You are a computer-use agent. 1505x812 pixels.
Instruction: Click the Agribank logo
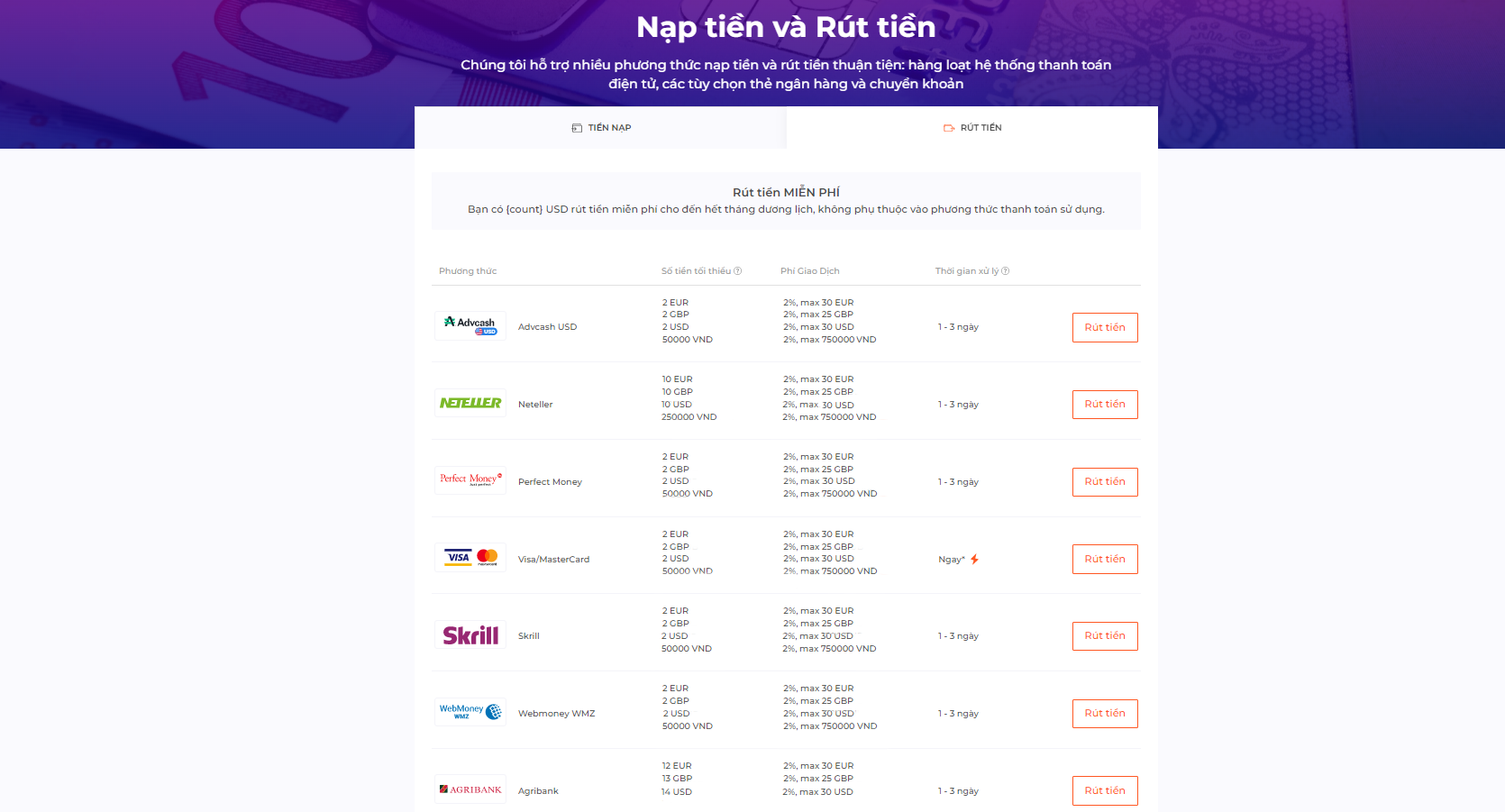pyautogui.click(x=470, y=789)
